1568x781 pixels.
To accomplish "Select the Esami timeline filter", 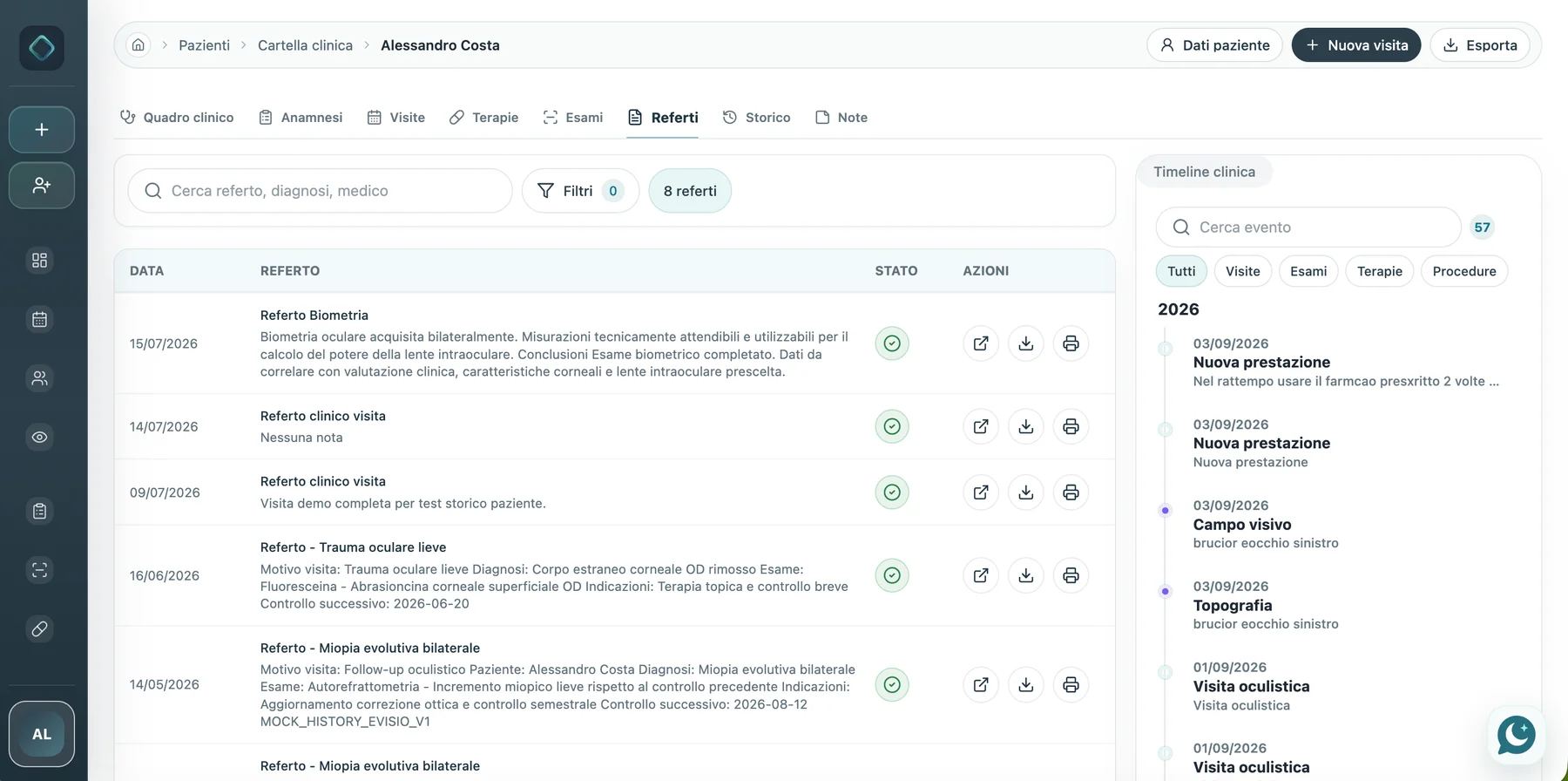I will click(x=1308, y=271).
